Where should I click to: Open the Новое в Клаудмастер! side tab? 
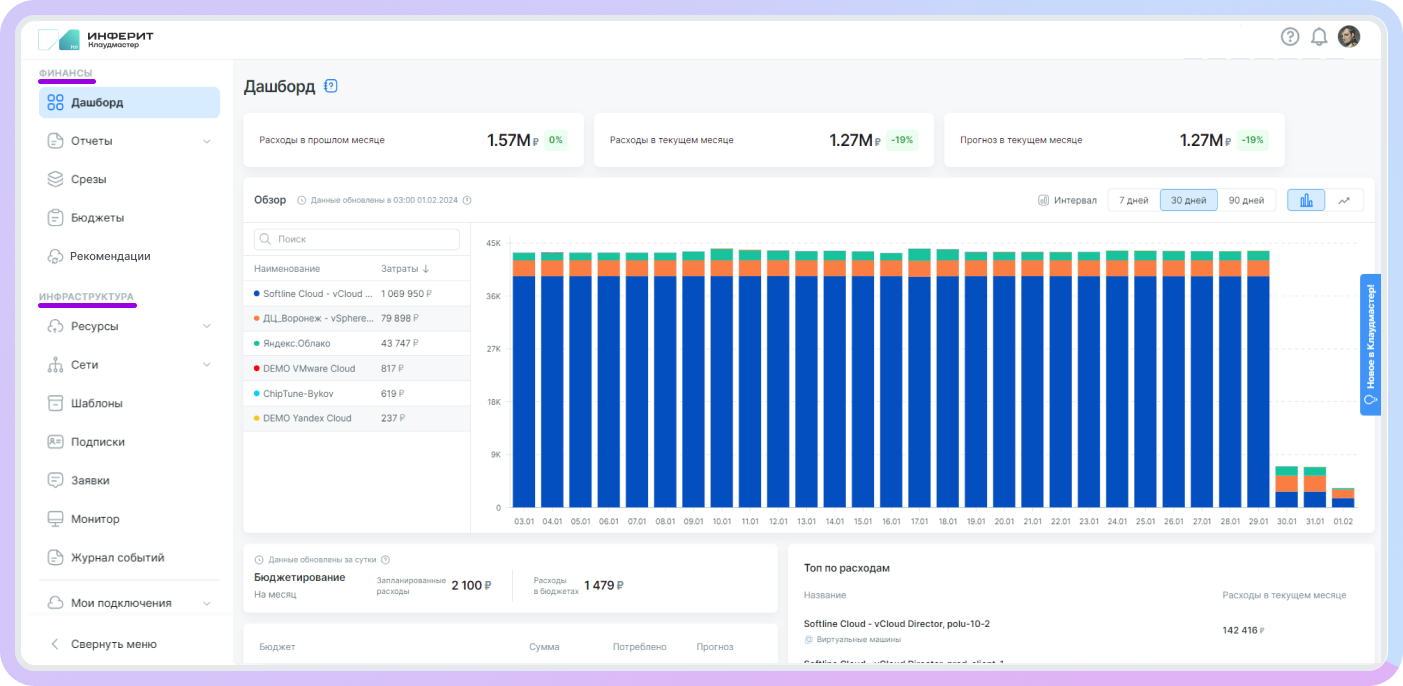(x=1370, y=344)
